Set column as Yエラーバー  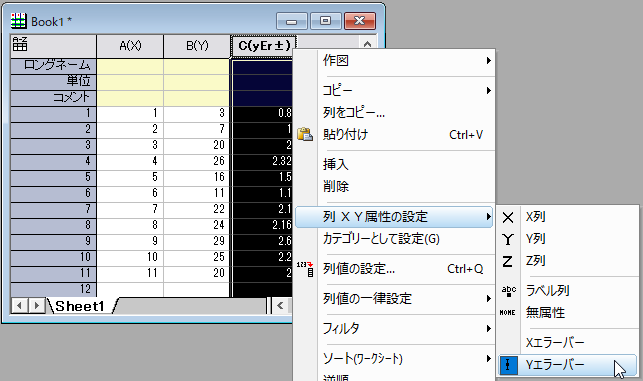(568, 365)
